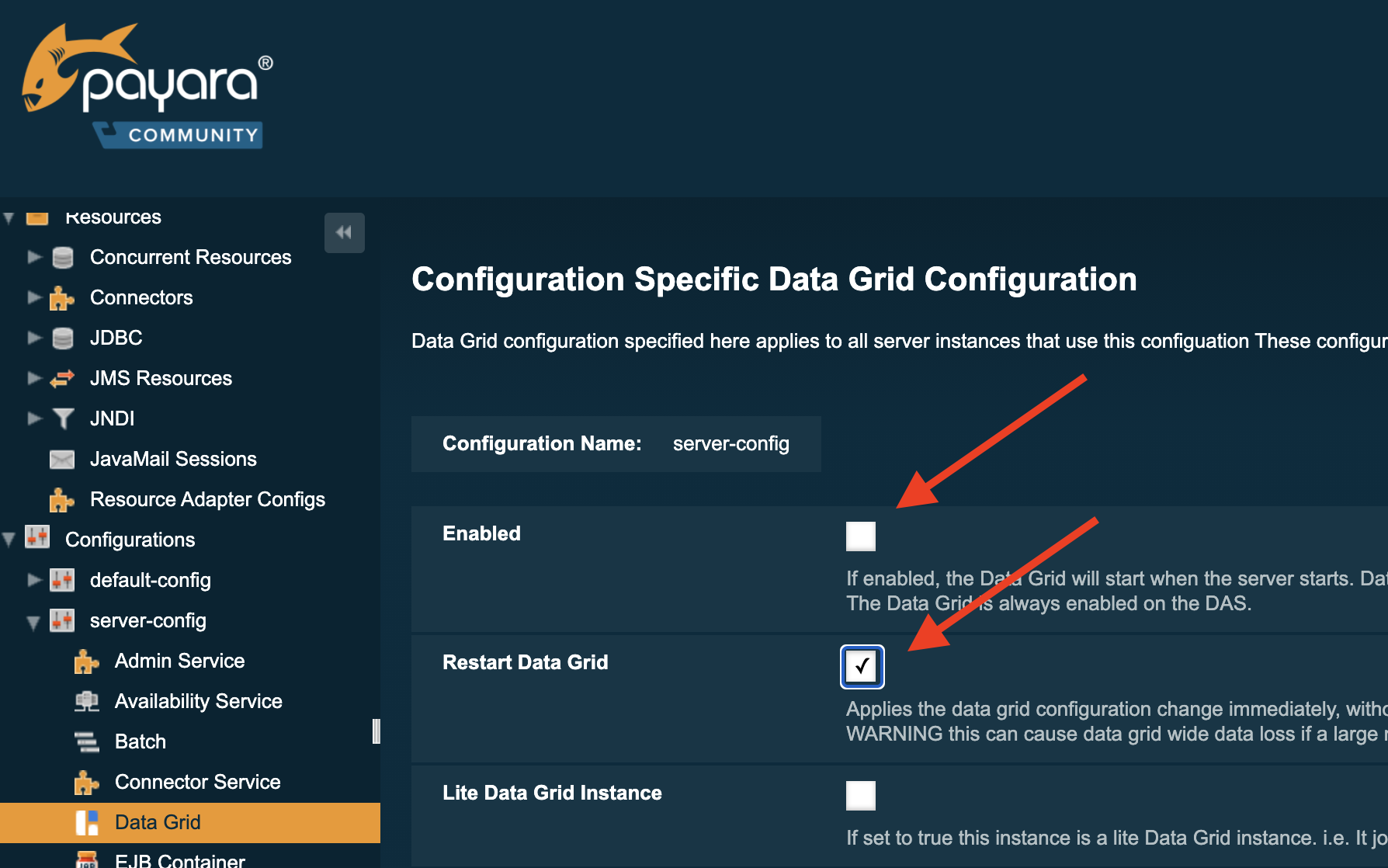Open Admin Service in the tree
Screen dimensions: 1388x868
179,661
